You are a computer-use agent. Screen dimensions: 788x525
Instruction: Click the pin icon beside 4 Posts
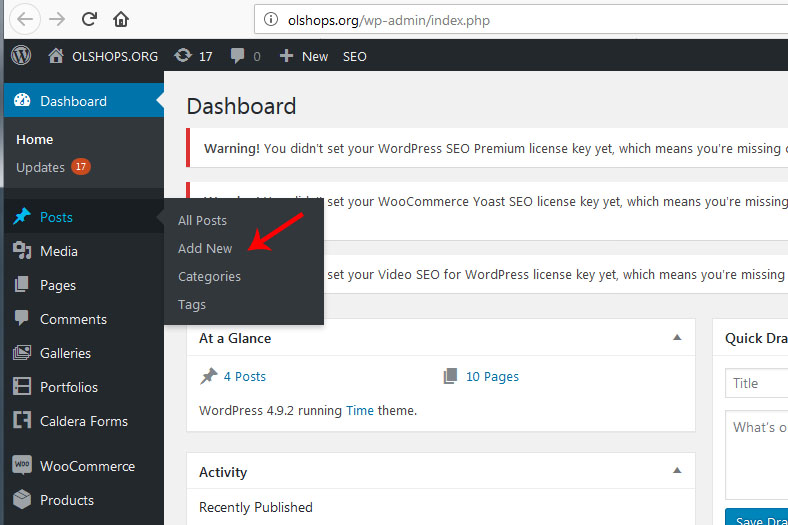(209, 376)
